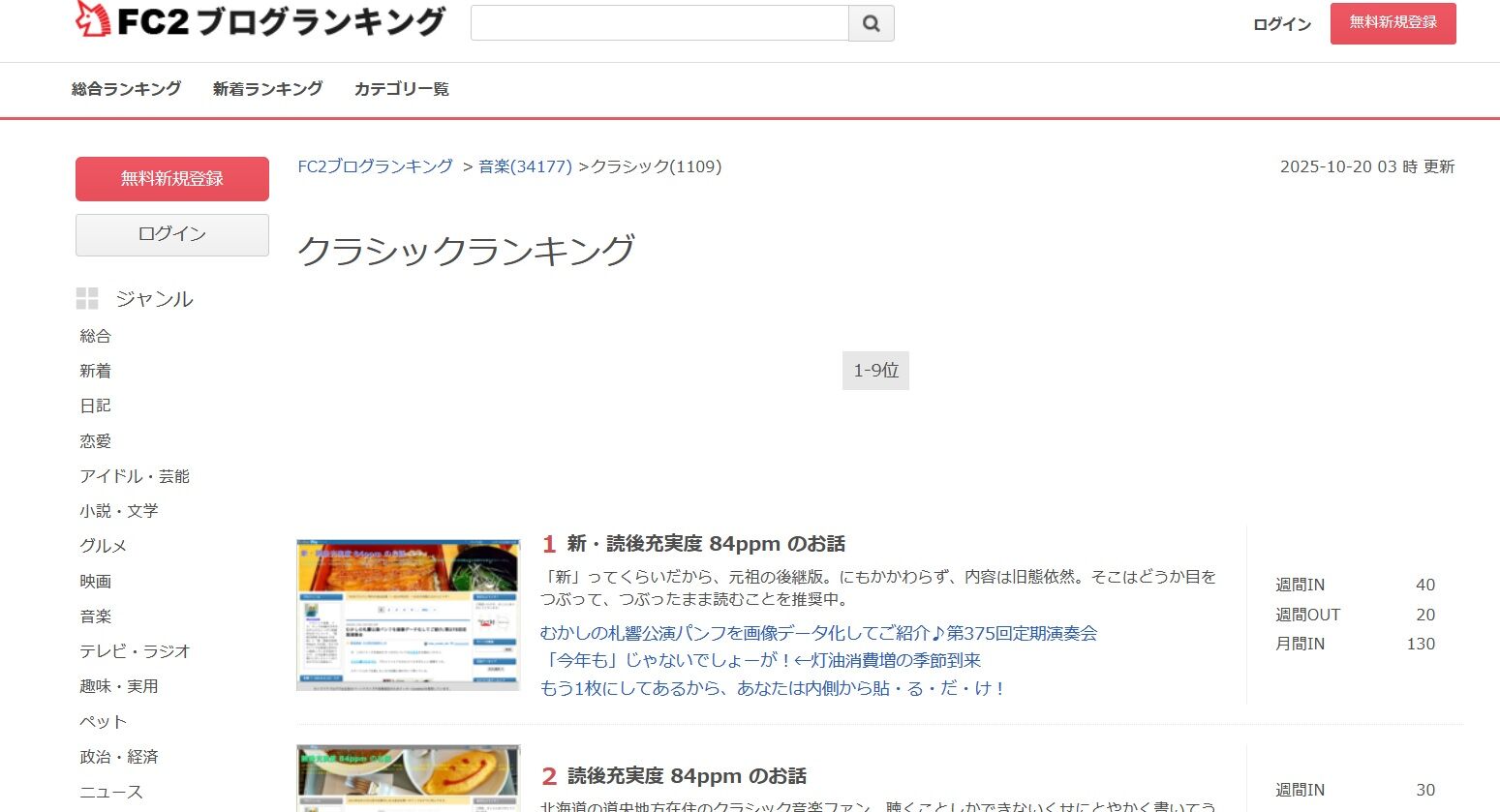Select 新着 in the genre list
Screen dimensions: 1500x812
click(x=96, y=371)
